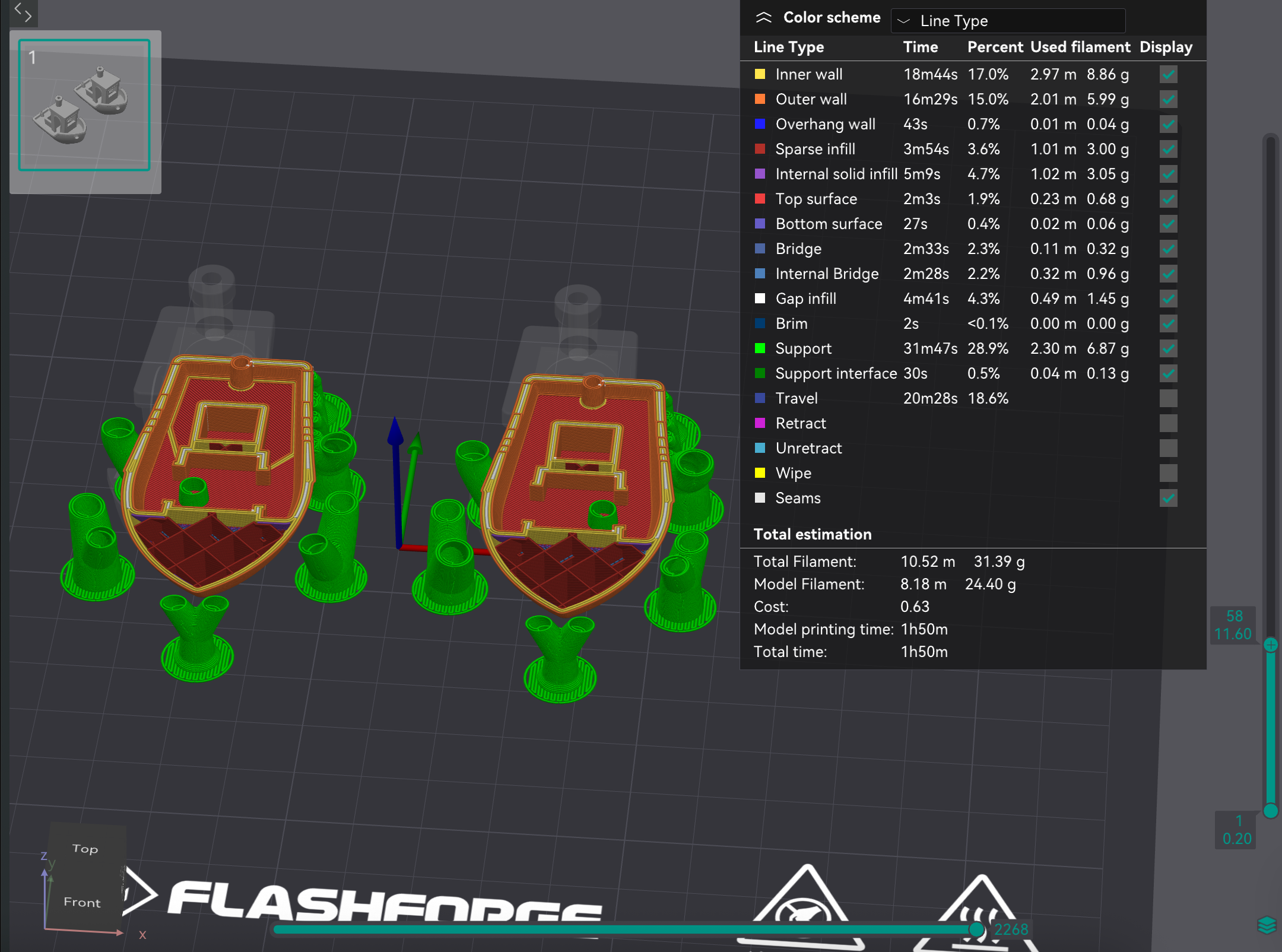1282x952 pixels.
Task: Collapse the Color scheme legend panel
Action: (x=763, y=18)
